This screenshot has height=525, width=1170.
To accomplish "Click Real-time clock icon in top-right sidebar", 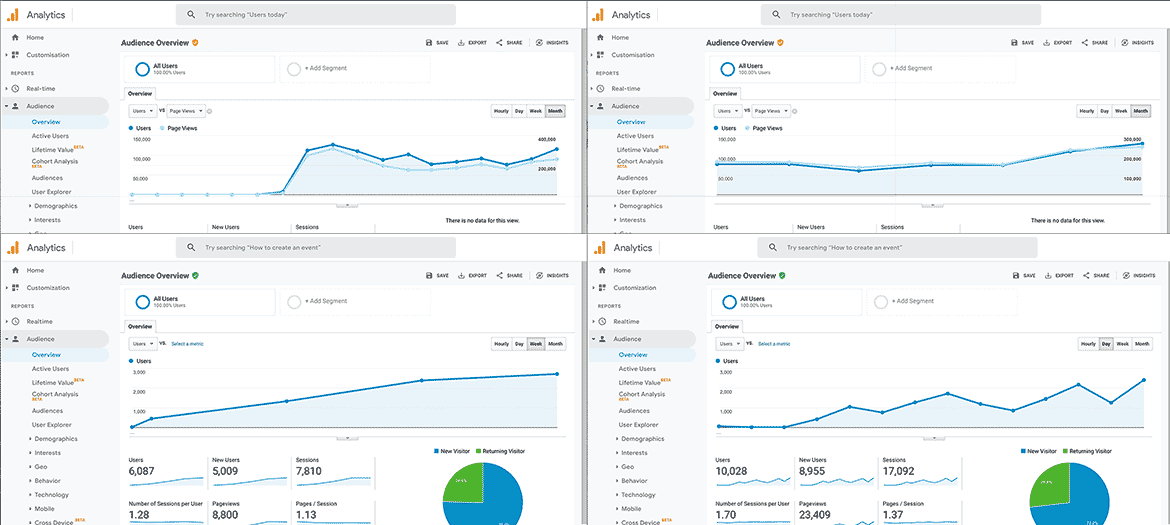I will click(601, 89).
